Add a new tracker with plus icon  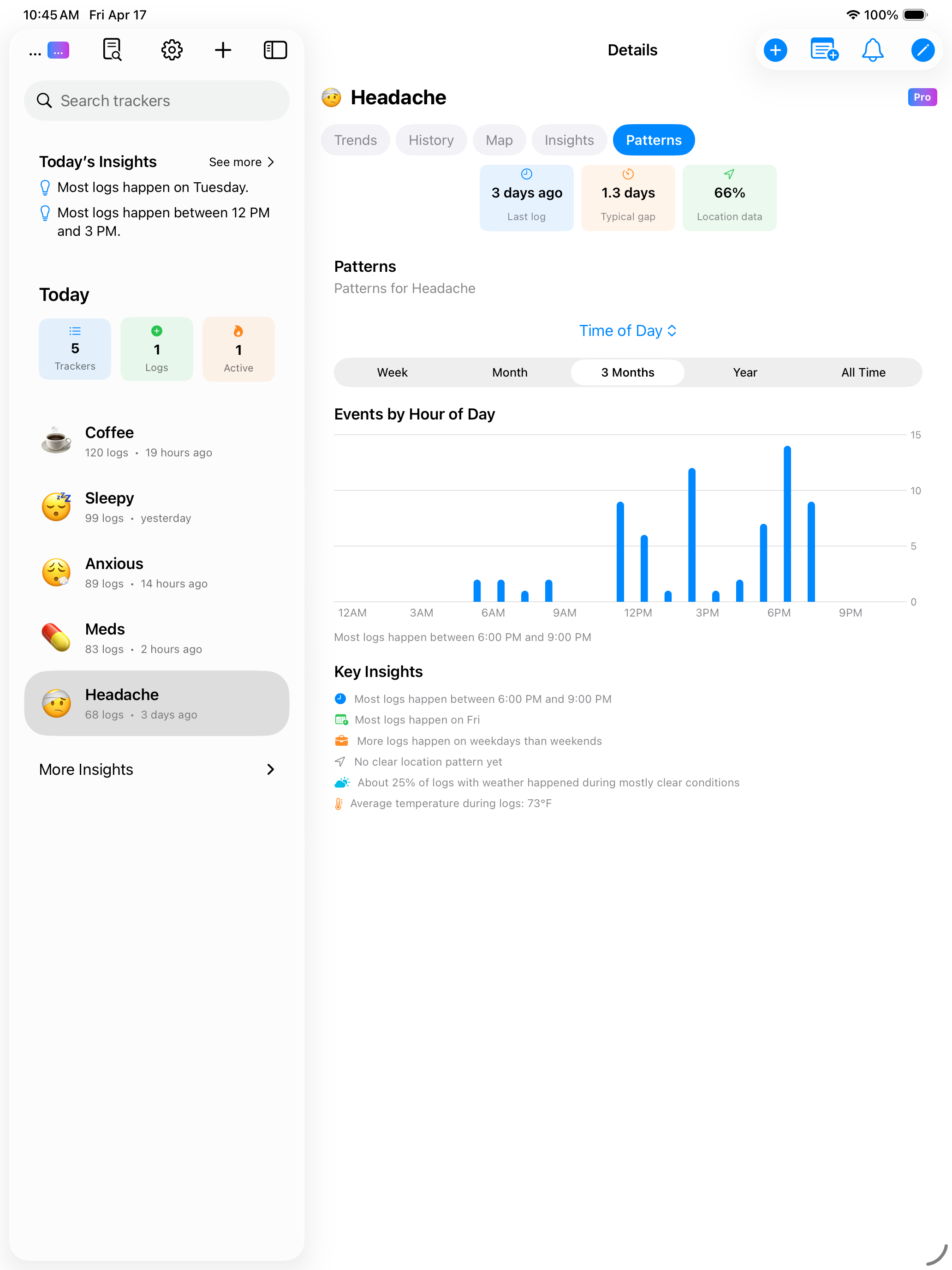pyautogui.click(x=223, y=50)
